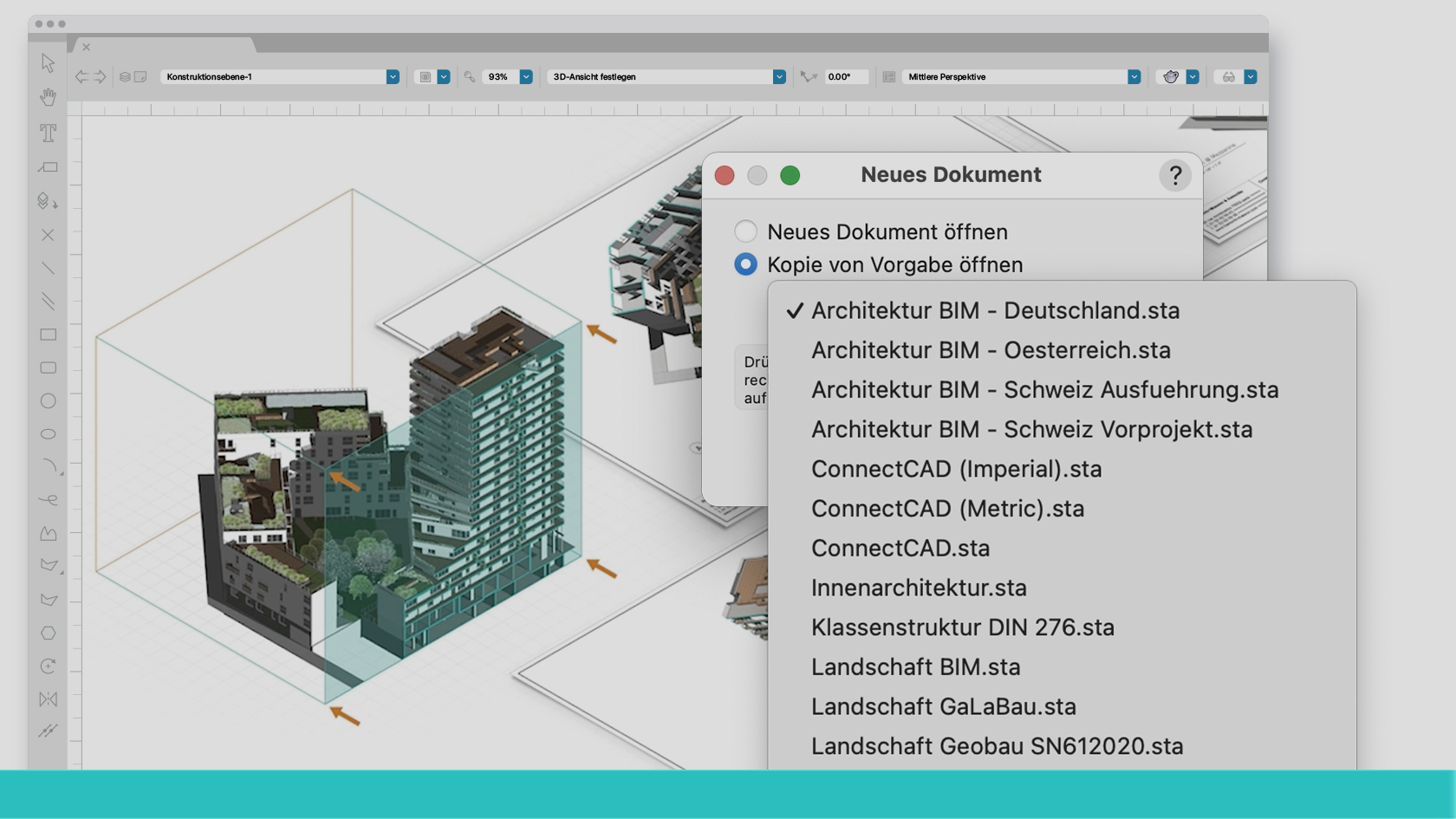The width and height of the screenshot is (1456, 819).
Task: Select the Triangle polygon tool below it
Action: (x=48, y=600)
